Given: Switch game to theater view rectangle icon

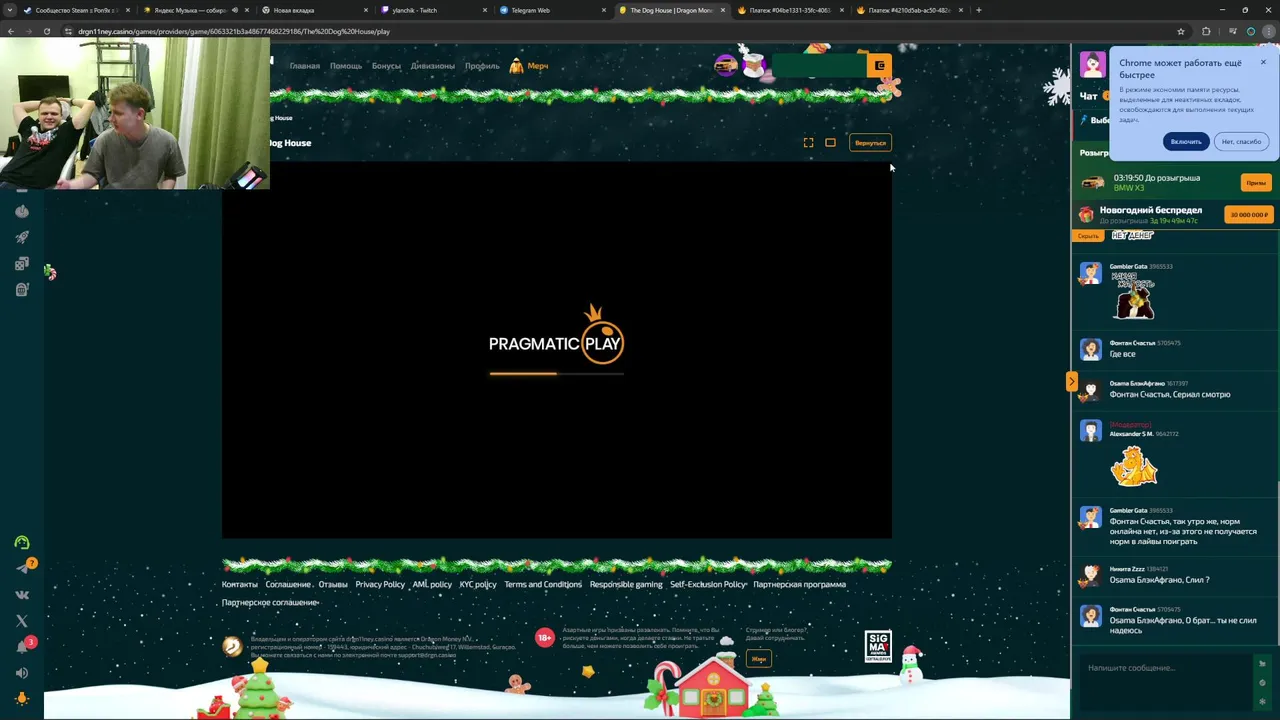Looking at the screenshot, I should (x=830, y=143).
